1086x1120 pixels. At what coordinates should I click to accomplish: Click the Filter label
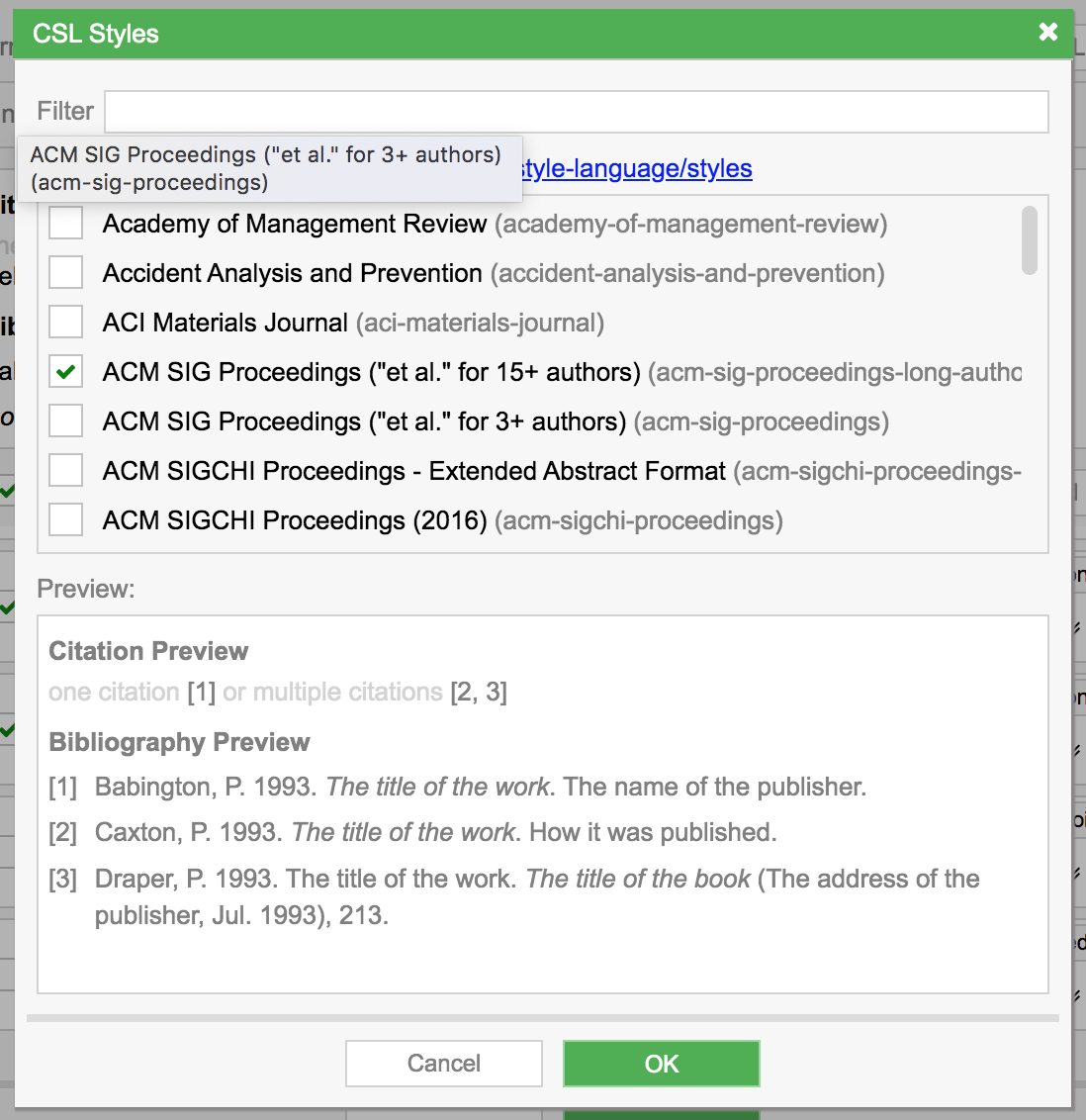tap(65, 112)
